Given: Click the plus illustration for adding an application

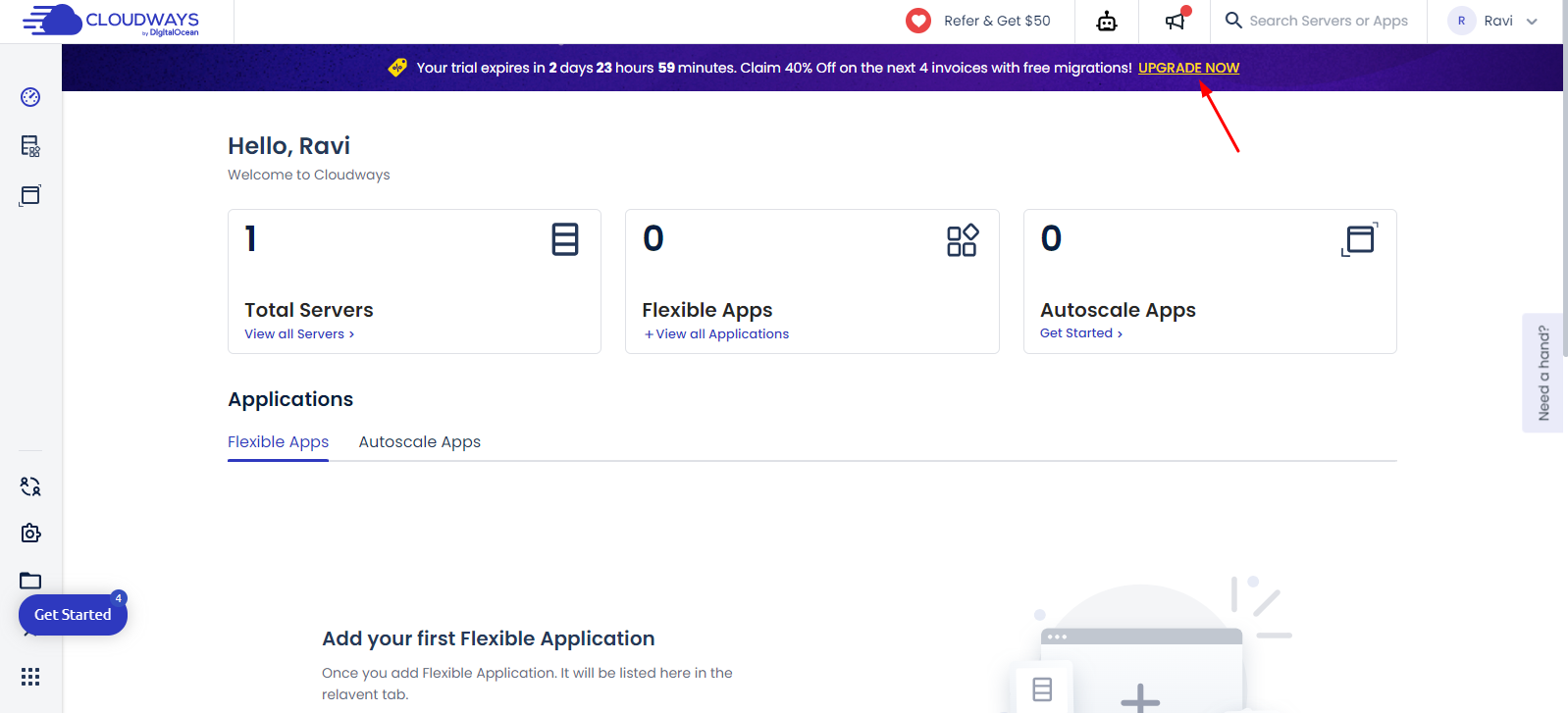Looking at the screenshot, I should click(1140, 698).
